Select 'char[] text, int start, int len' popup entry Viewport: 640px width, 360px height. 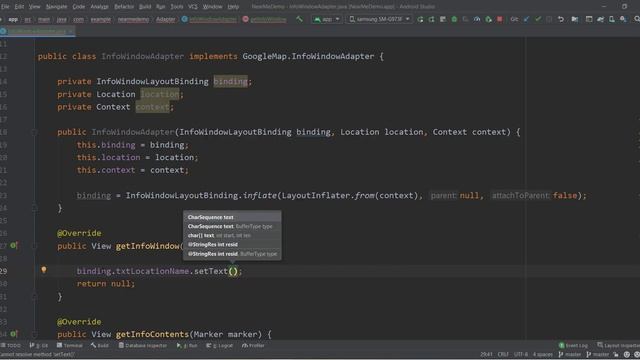[232, 236]
